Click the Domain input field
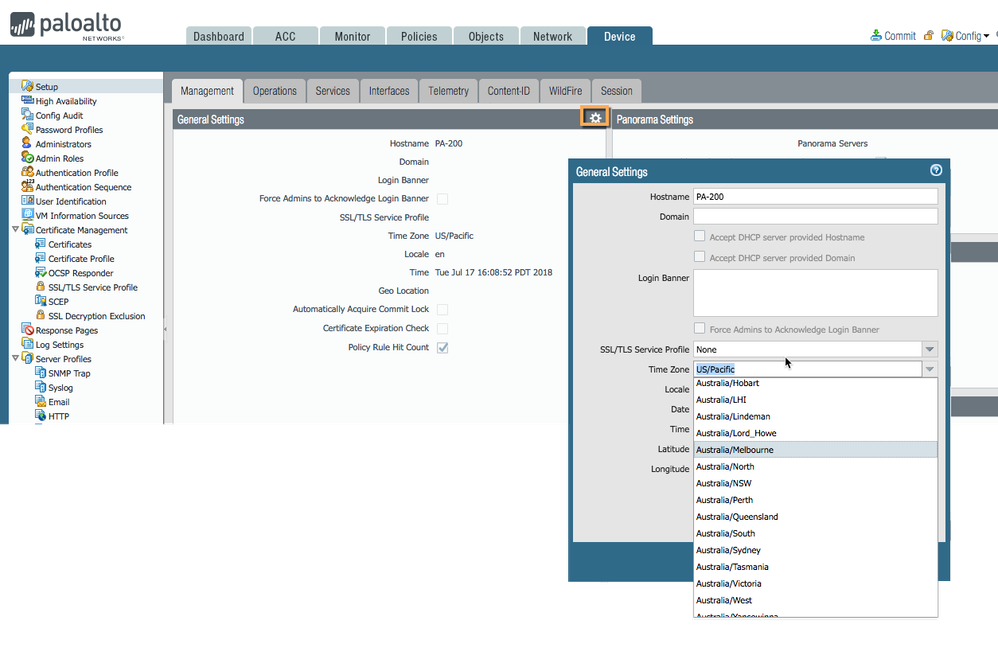 point(815,216)
